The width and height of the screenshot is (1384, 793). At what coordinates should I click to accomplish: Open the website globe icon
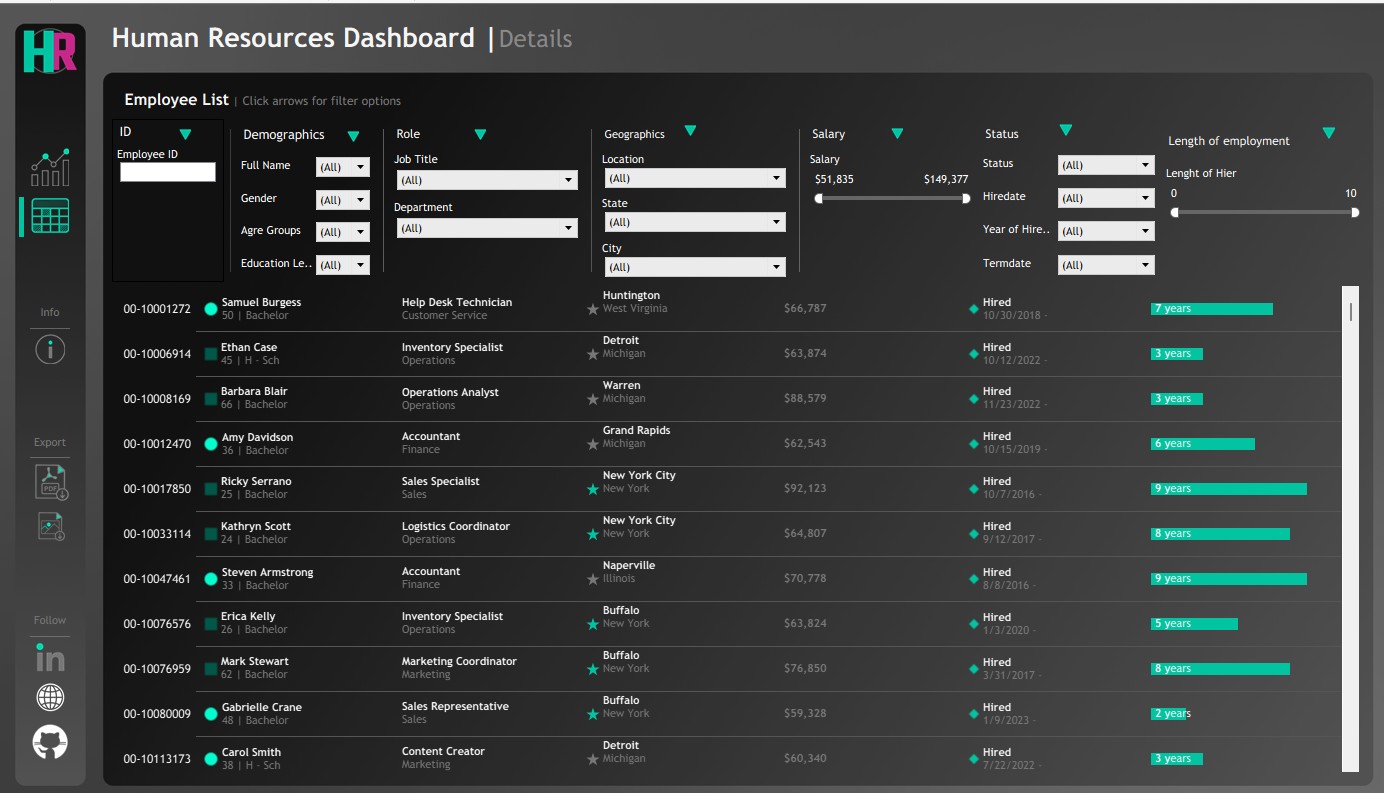point(50,697)
